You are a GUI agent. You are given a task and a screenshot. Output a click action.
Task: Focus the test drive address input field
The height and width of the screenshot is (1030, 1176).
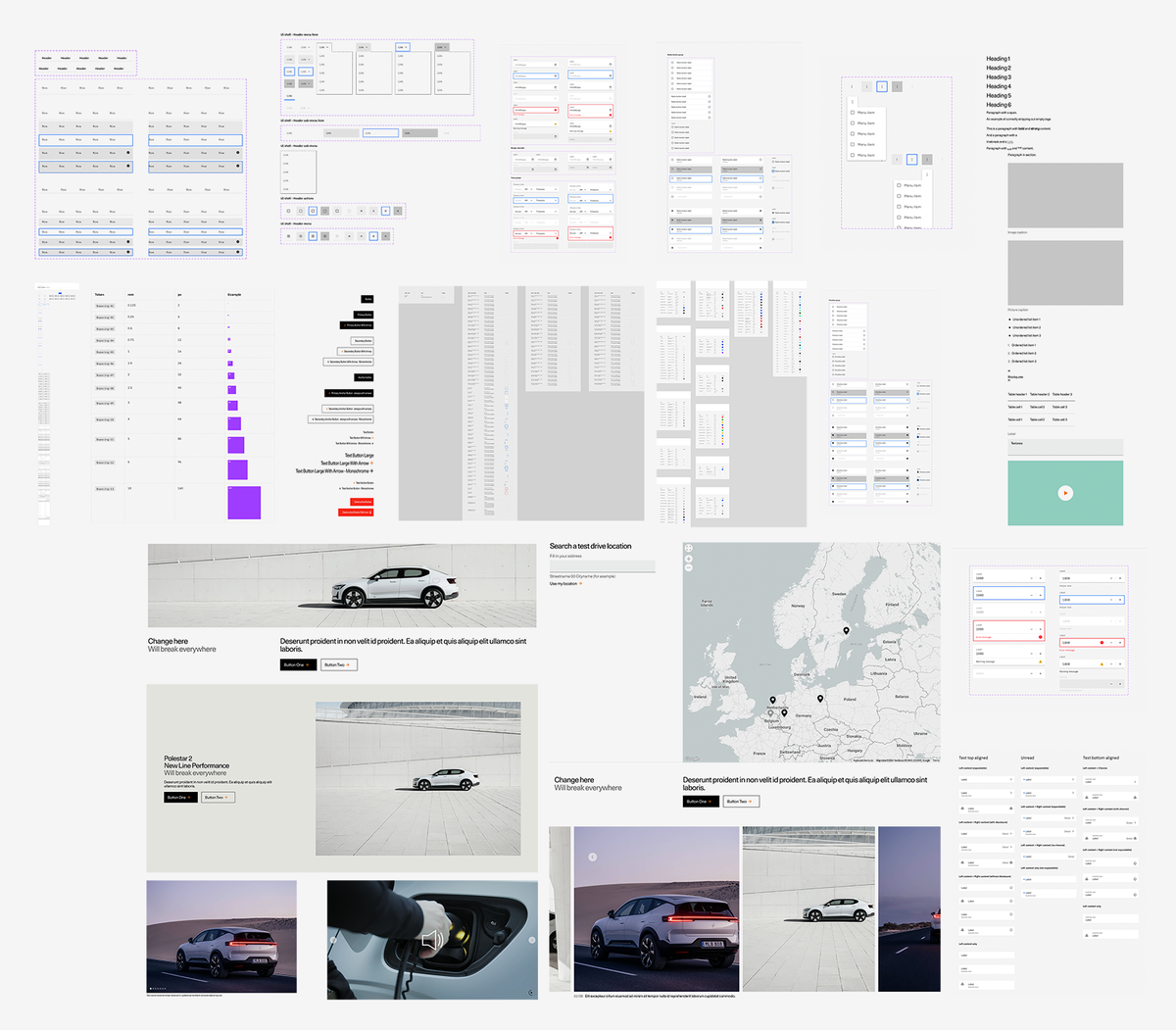[602, 565]
